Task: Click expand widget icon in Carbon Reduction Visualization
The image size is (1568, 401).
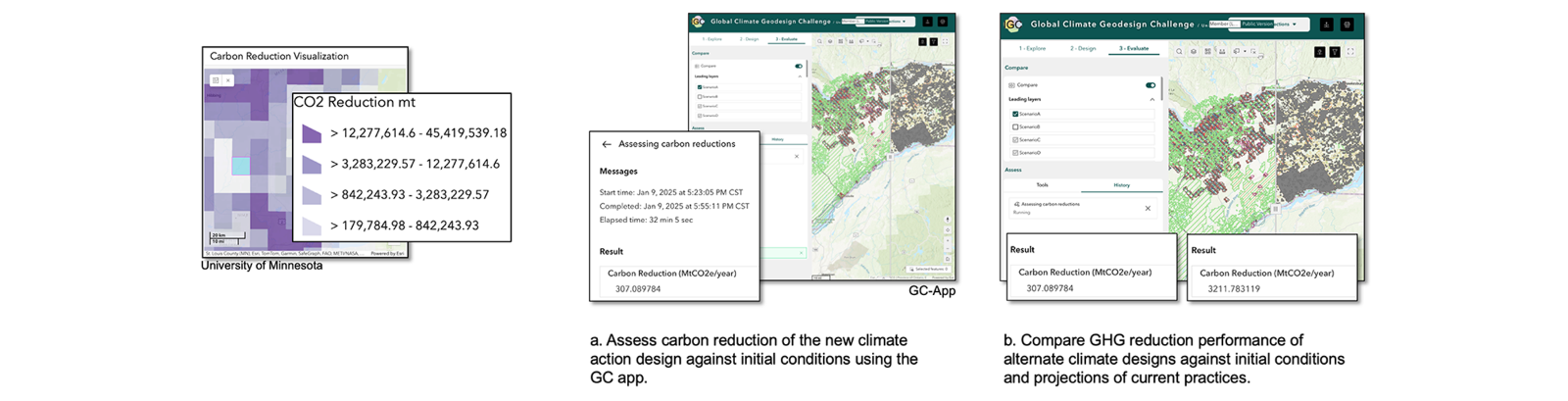Action: point(217,80)
